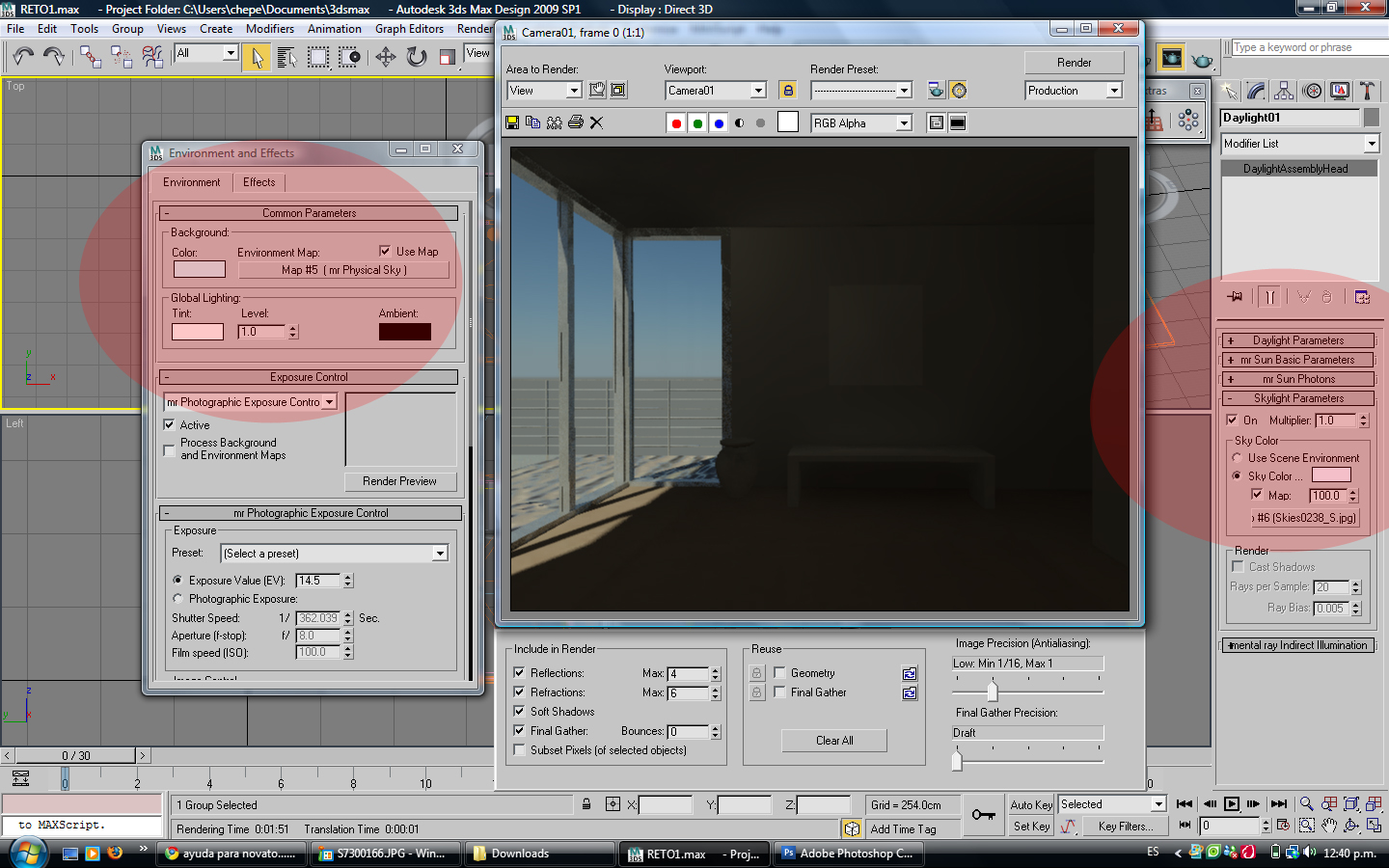
Task: Choose the Select and Rotate tool
Action: (417, 57)
